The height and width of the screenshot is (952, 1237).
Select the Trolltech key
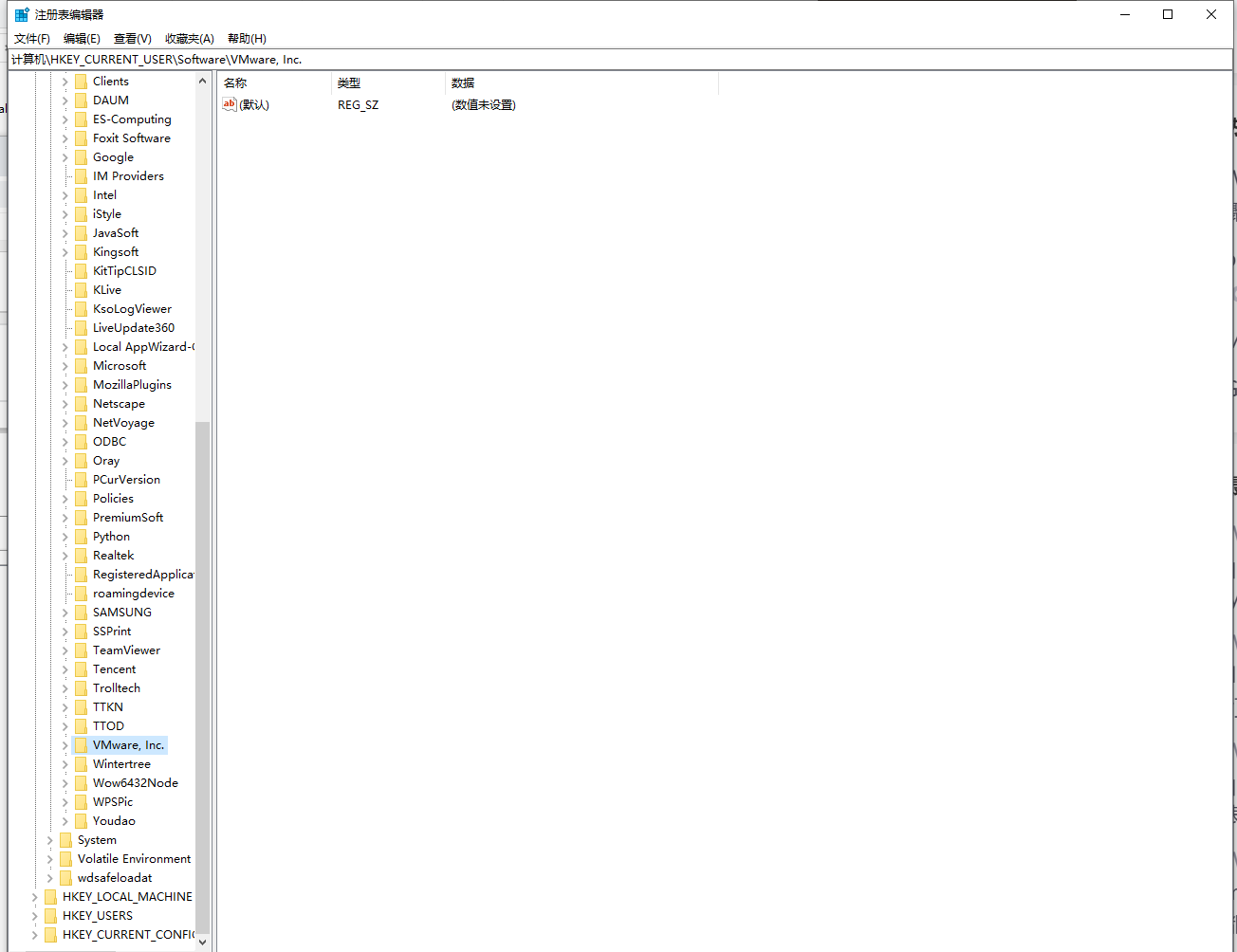tap(117, 688)
